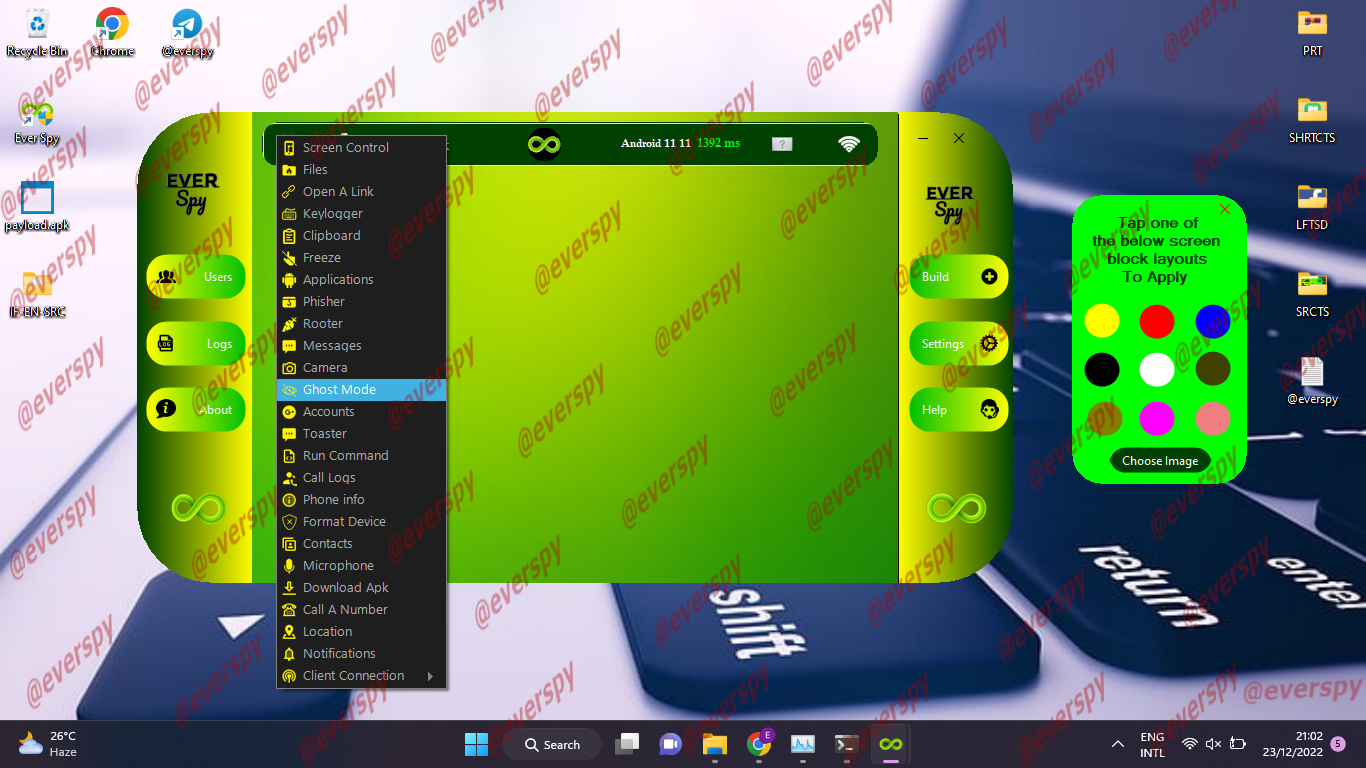Pick the red screen block color
The height and width of the screenshot is (768, 1366).
1157,321
